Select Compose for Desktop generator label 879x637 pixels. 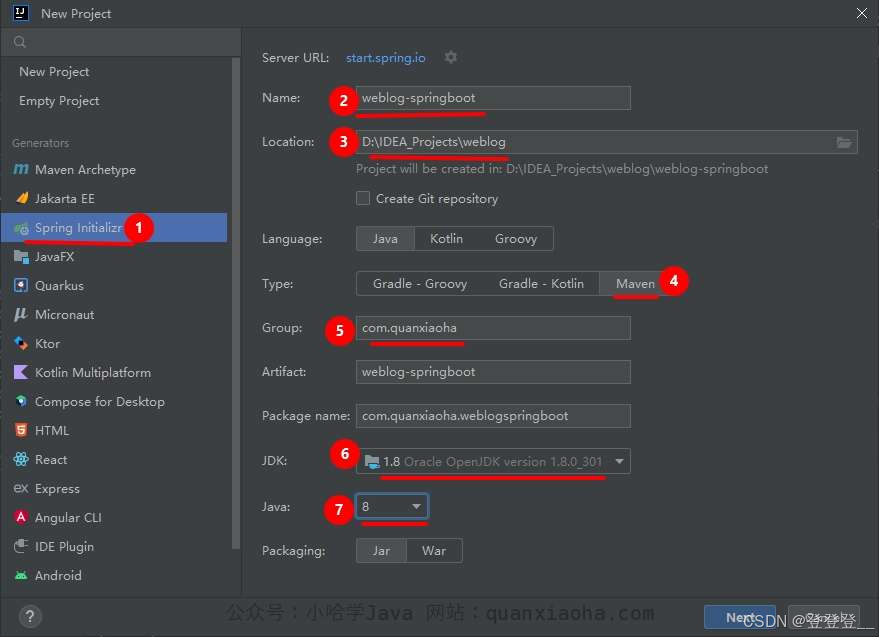100,401
